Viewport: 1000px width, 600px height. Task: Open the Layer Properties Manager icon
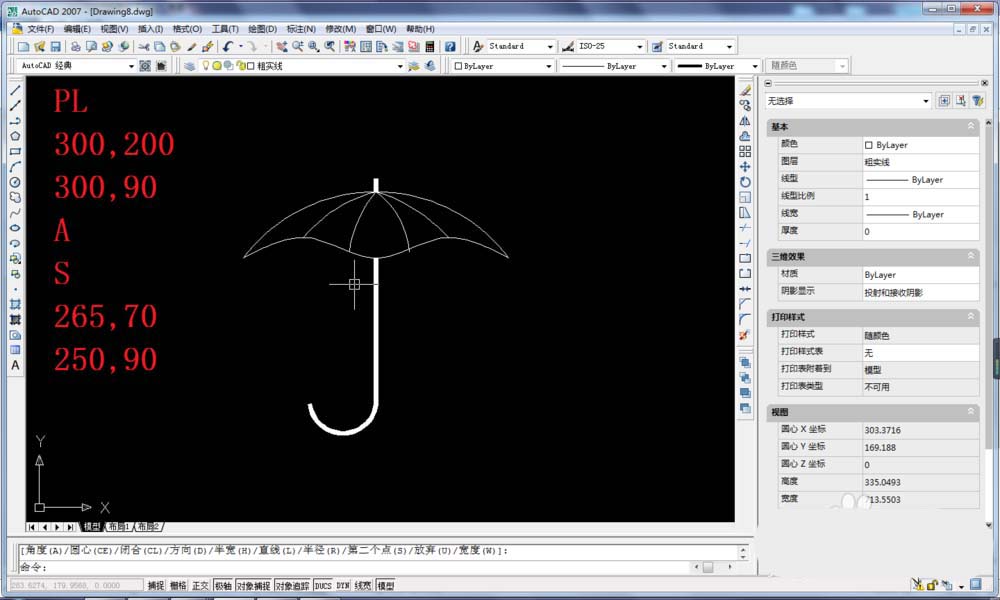point(190,66)
